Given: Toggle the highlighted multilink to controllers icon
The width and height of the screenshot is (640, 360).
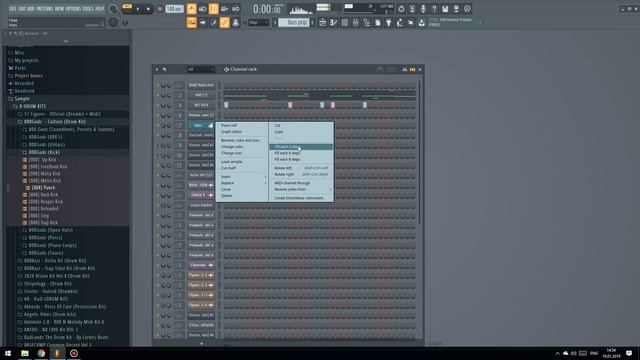Looking at the screenshot, I should click(224, 23).
